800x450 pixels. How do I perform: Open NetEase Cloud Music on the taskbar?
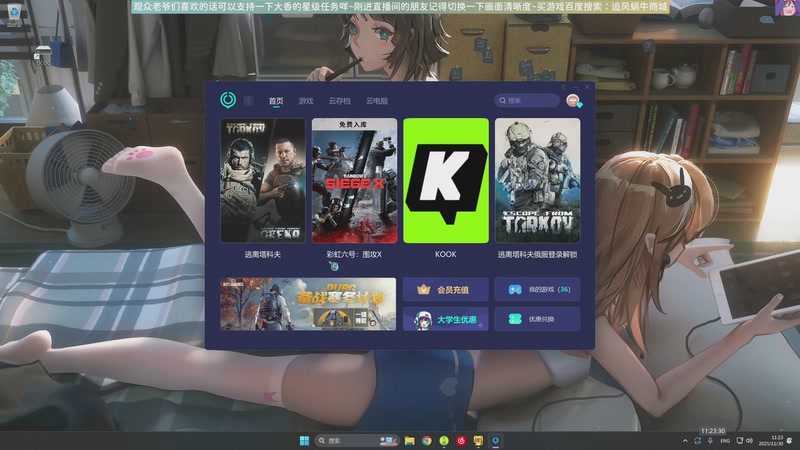coord(461,440)
